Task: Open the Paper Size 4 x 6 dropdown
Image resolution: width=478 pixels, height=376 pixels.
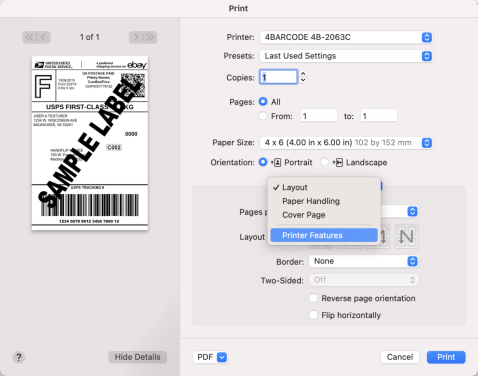Action: point(346,143)
